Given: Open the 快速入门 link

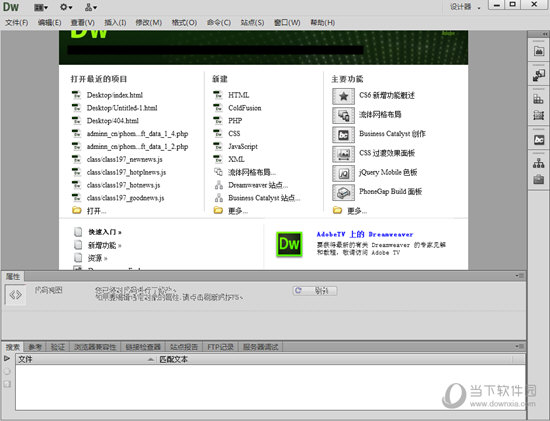Looking at the screenshot, I should [x=105, y=232].
